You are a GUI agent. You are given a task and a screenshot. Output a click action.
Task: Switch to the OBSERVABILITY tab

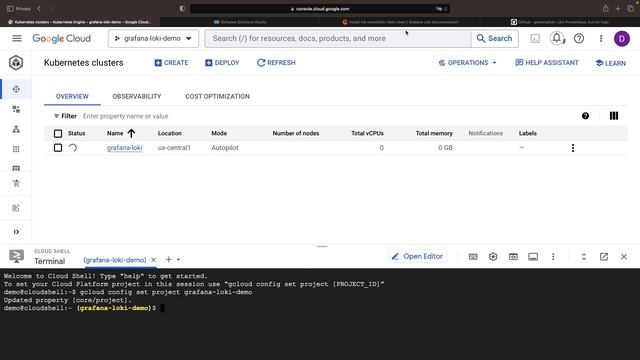point(137,96)
